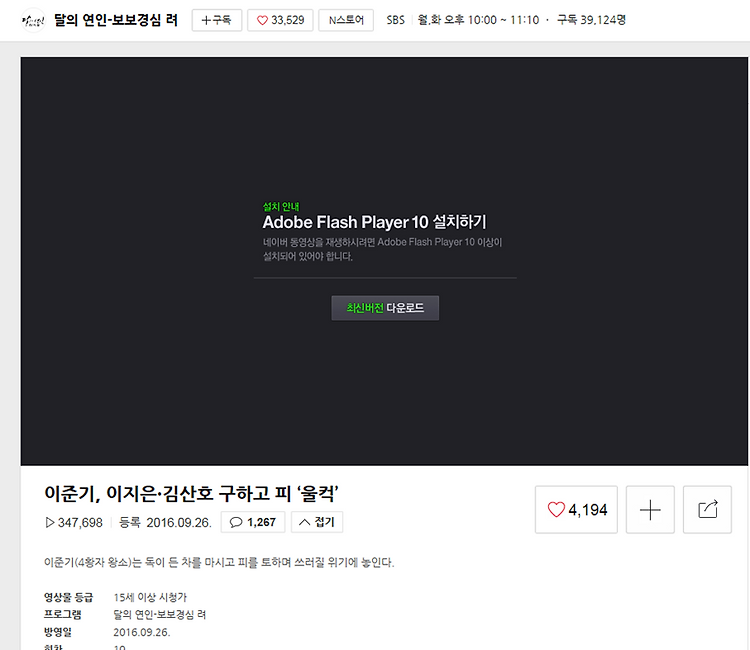
Task: Click the green 설치 안내 label
Action: pyautogui.click(x=281, y=207)
